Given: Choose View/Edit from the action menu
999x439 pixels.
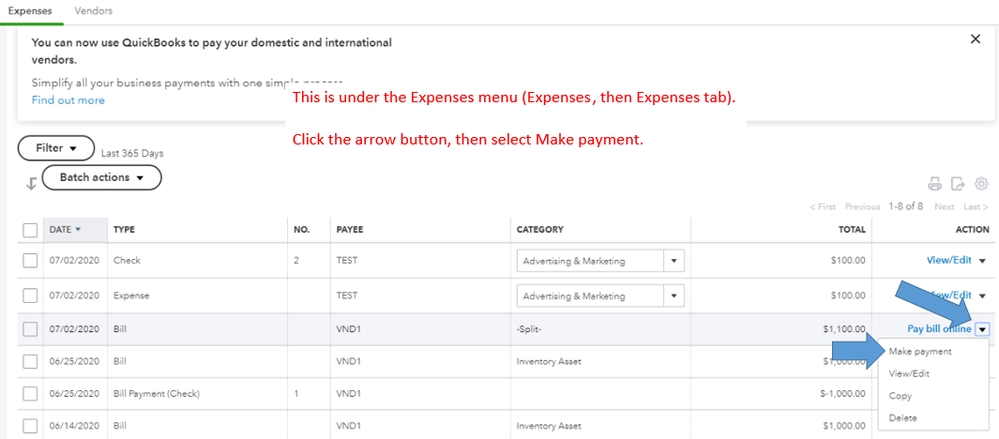Looking at the screenshot, I should pyautogui.click(x=909, y=373).
